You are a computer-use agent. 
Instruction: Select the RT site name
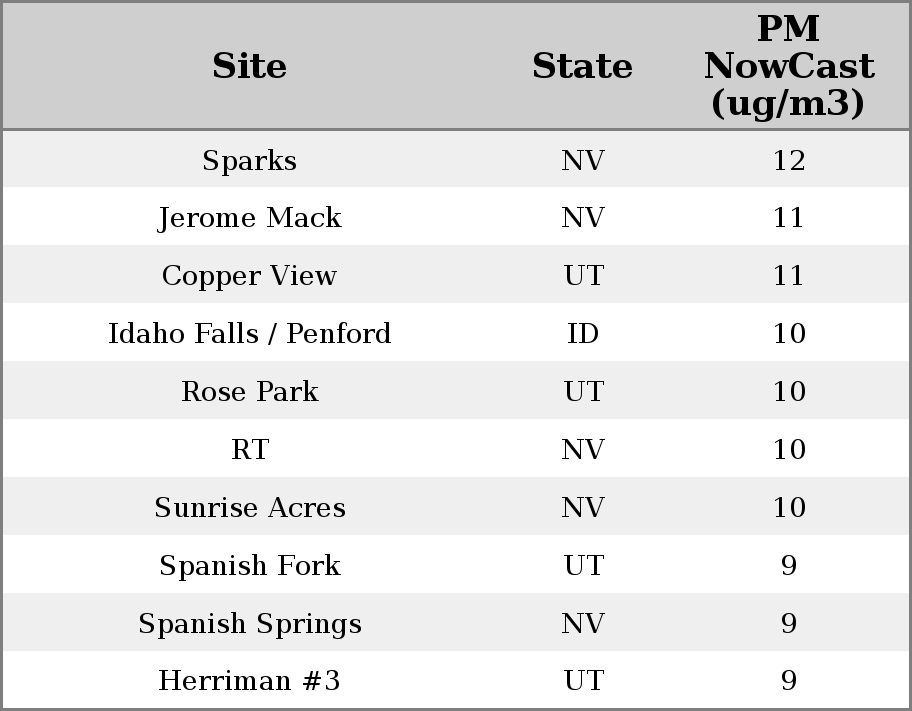(x=249, y=450)
